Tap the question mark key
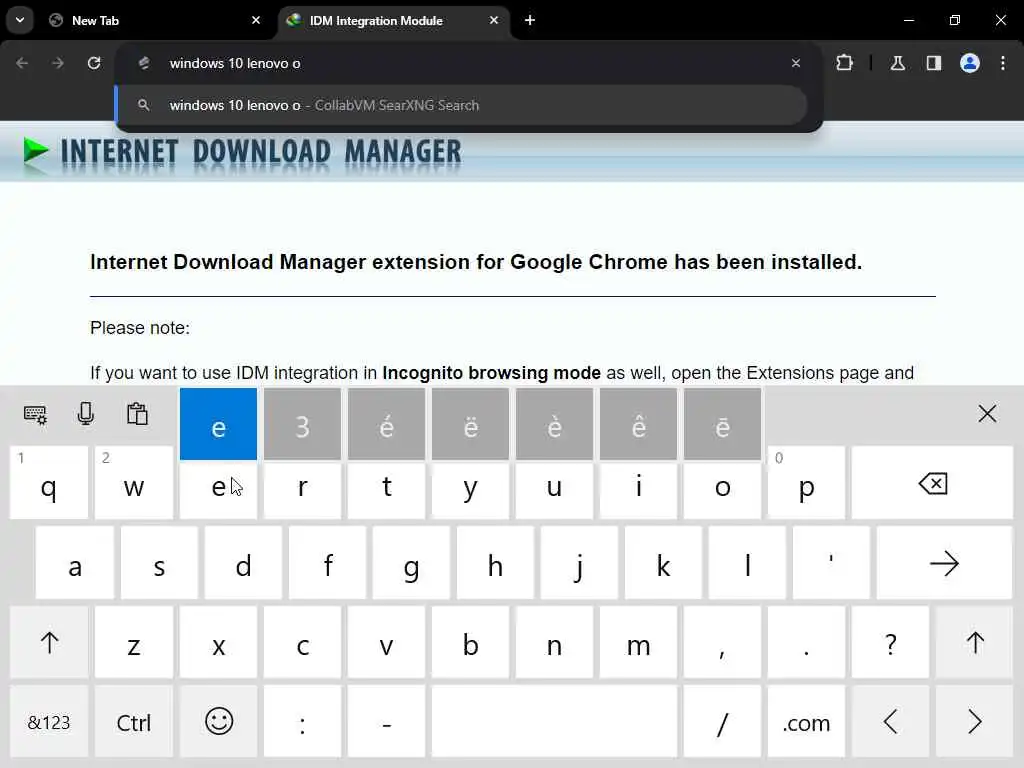 pyautogui.click(x=891, y=643)
